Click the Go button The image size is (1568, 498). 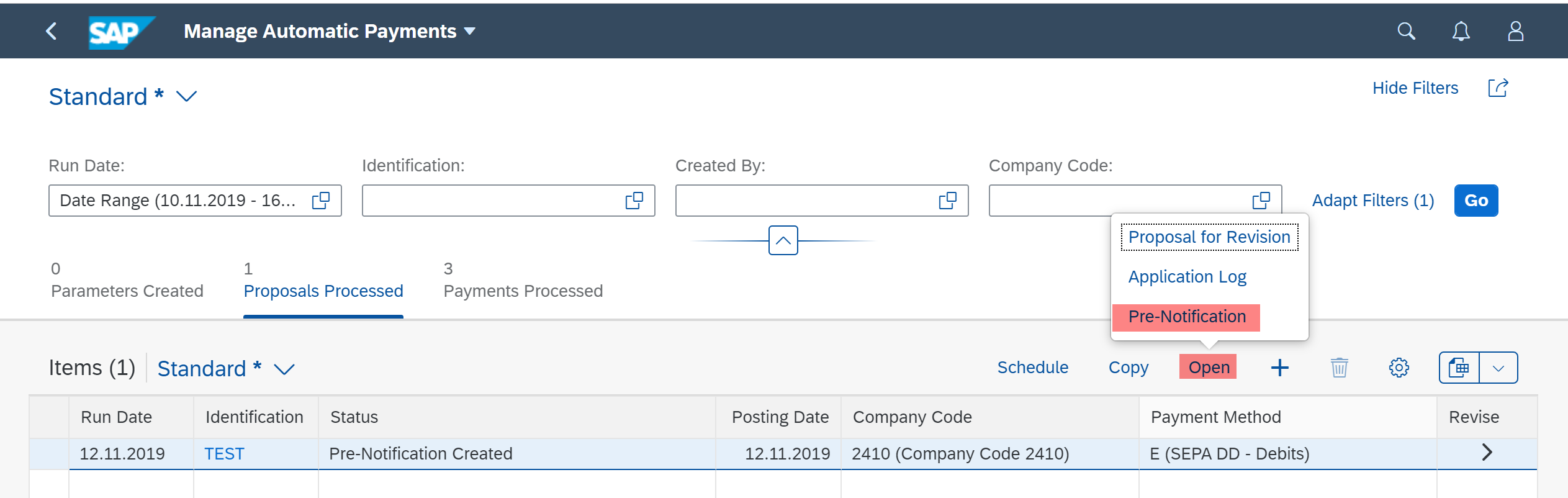pos(1476,201)
